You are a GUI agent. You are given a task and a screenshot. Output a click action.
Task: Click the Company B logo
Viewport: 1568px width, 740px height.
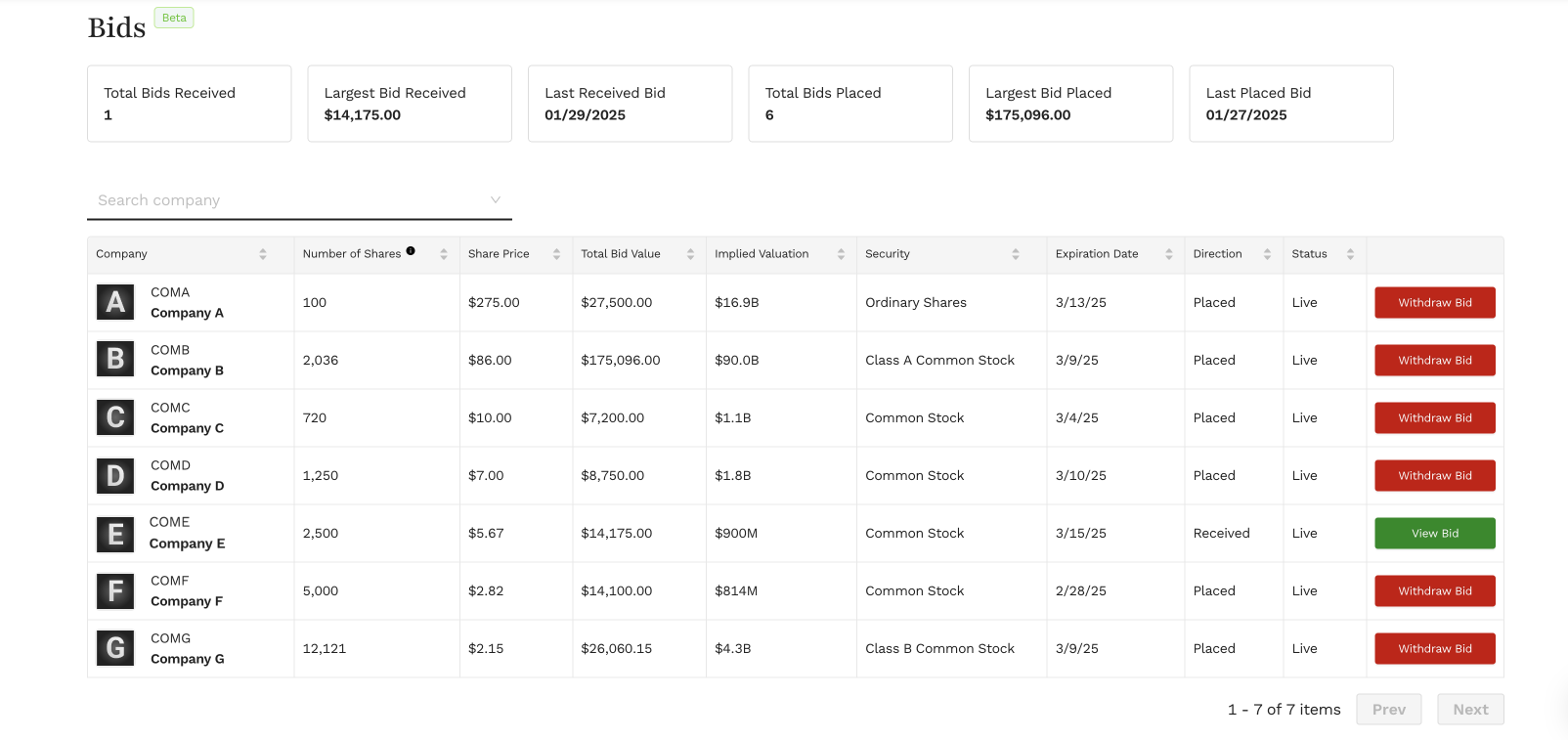pos(115,360)
